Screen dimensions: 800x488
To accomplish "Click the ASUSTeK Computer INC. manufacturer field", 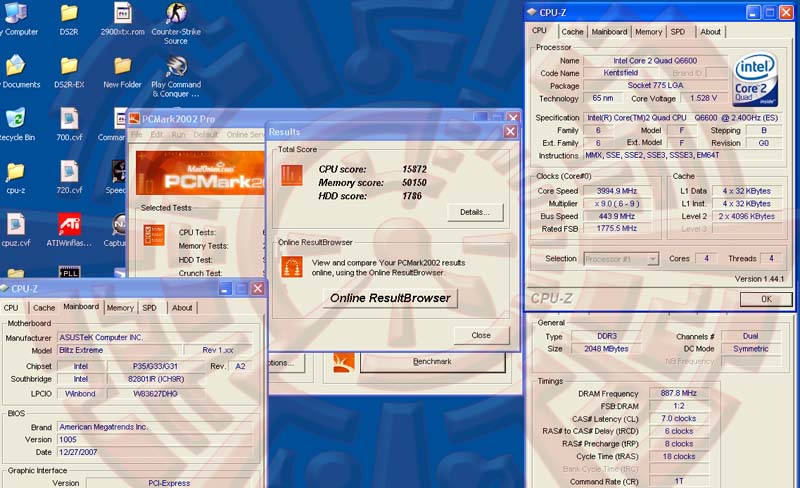I will tap(155, 337).
